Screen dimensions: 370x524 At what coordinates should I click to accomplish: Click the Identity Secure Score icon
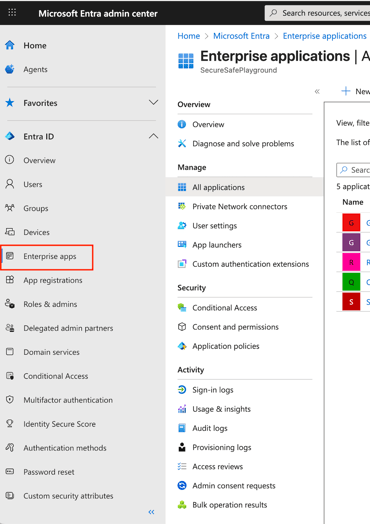[x=10, y=423]
